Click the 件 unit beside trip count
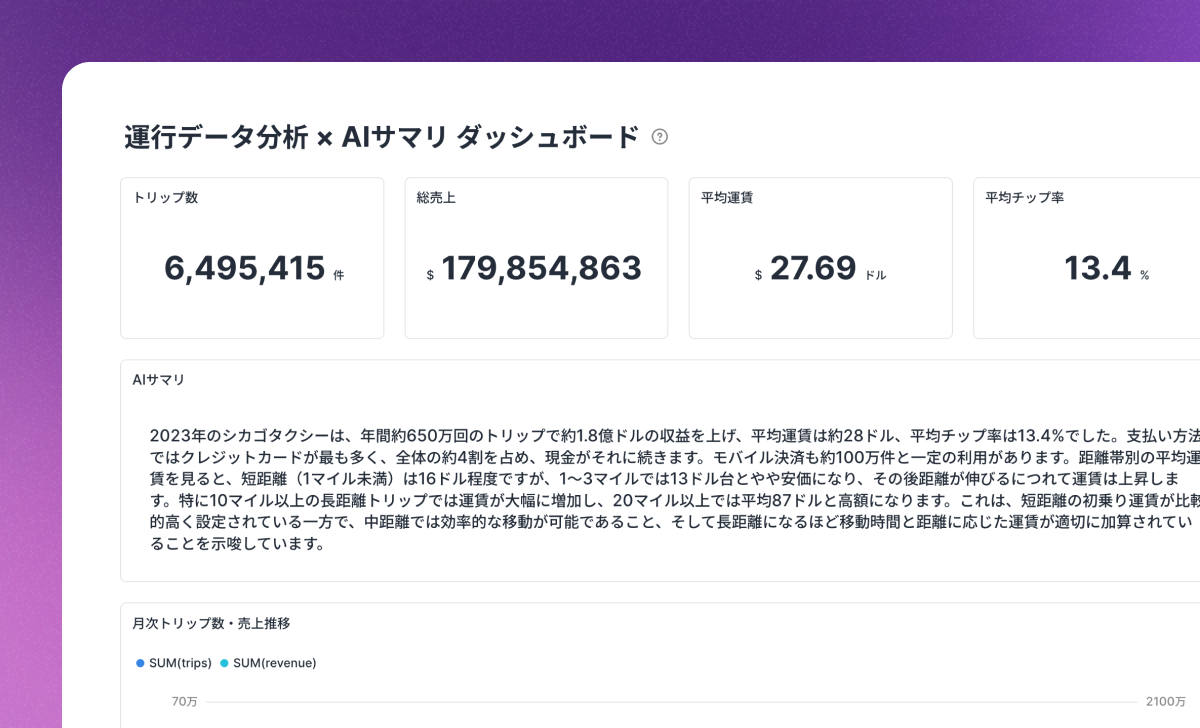1200x728 pixels. coord(339,275)
